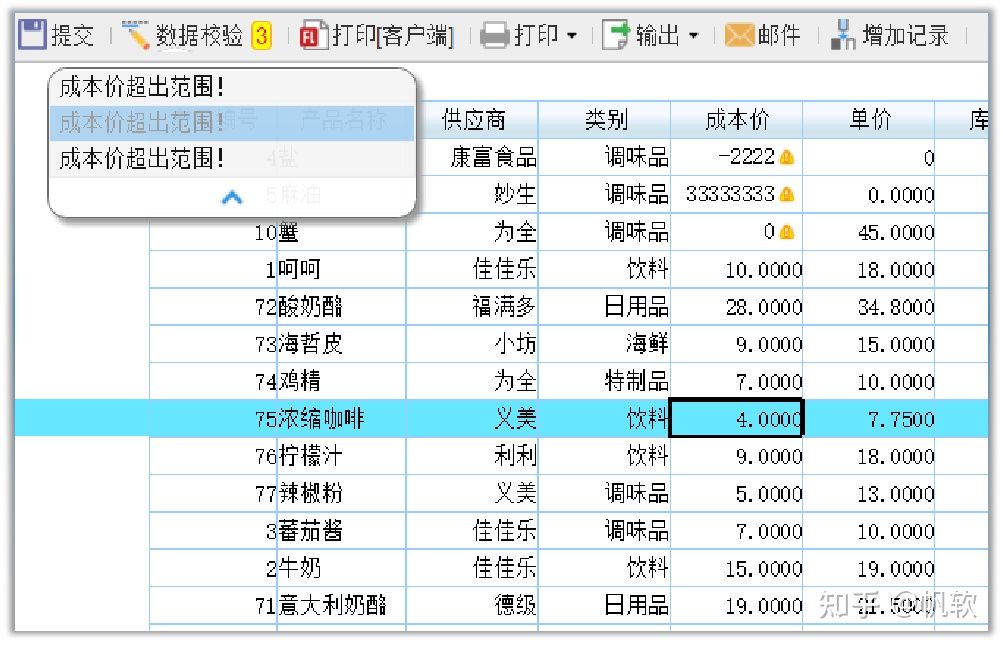Click the 邮件 envelope icon
1003x645 pixels.
[739, 35]
